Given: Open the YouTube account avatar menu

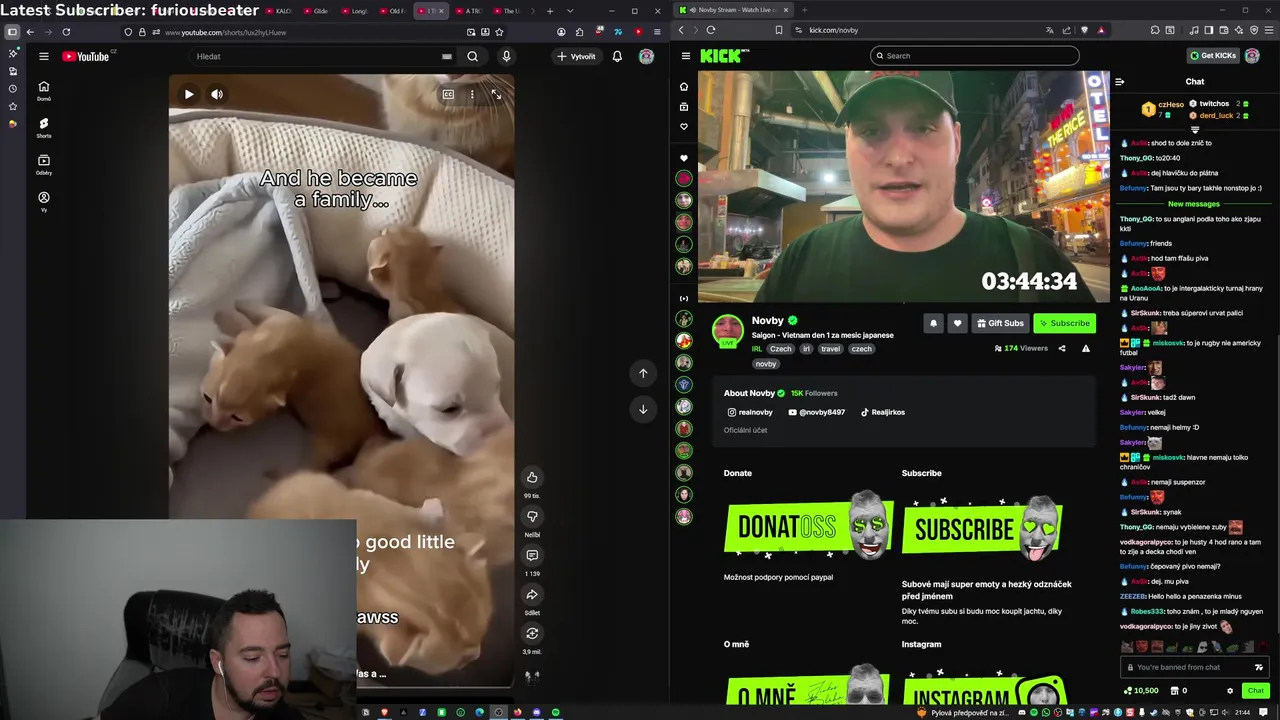Looking at the screenshot, I should (646, 56).
